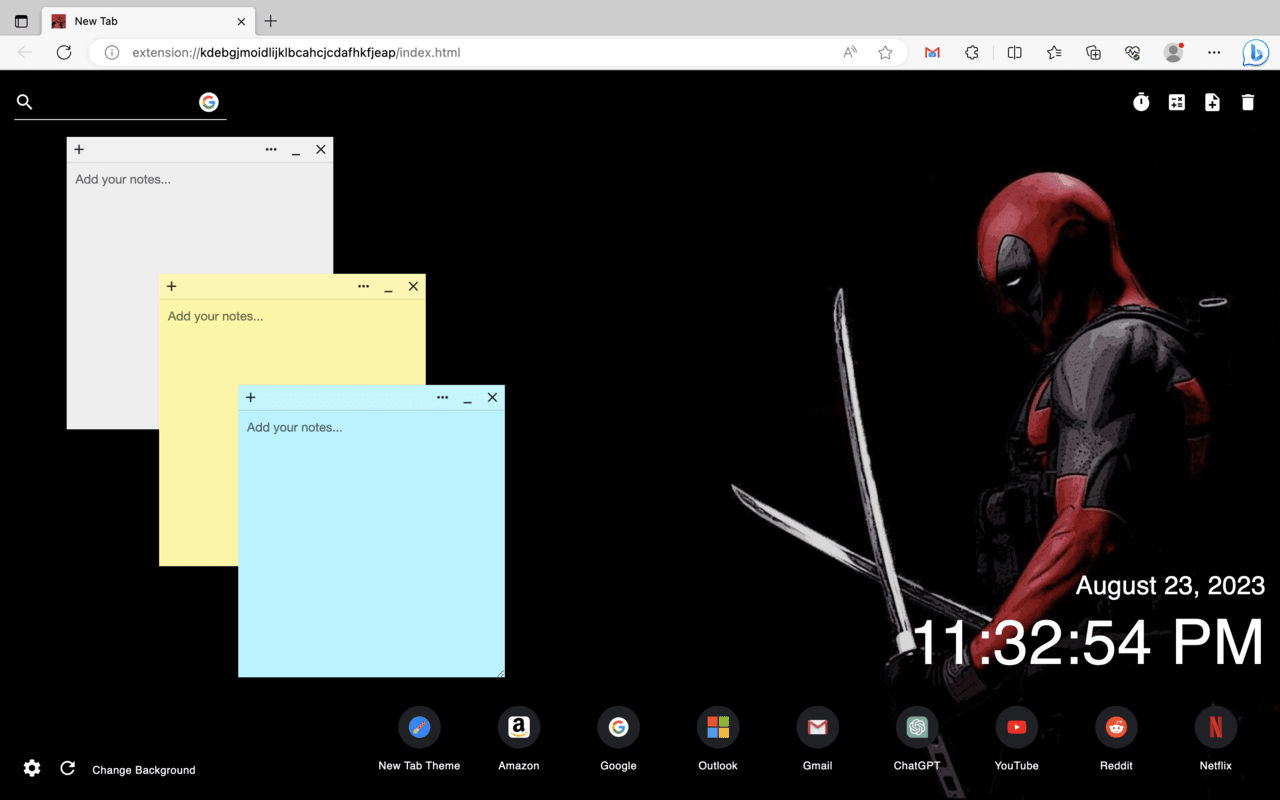Change search engine via Google logo in search bar

pyautogui.click(x=209, y=102)
